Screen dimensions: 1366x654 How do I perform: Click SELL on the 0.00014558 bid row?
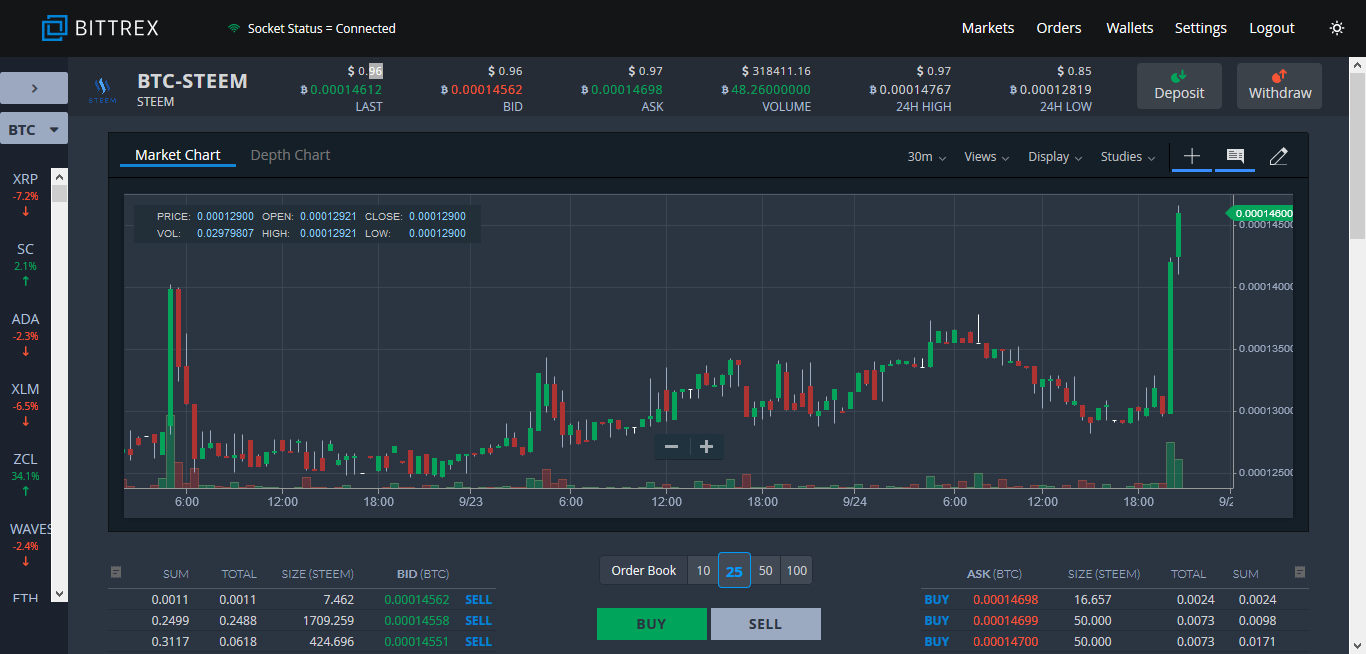tap(478, 621)
